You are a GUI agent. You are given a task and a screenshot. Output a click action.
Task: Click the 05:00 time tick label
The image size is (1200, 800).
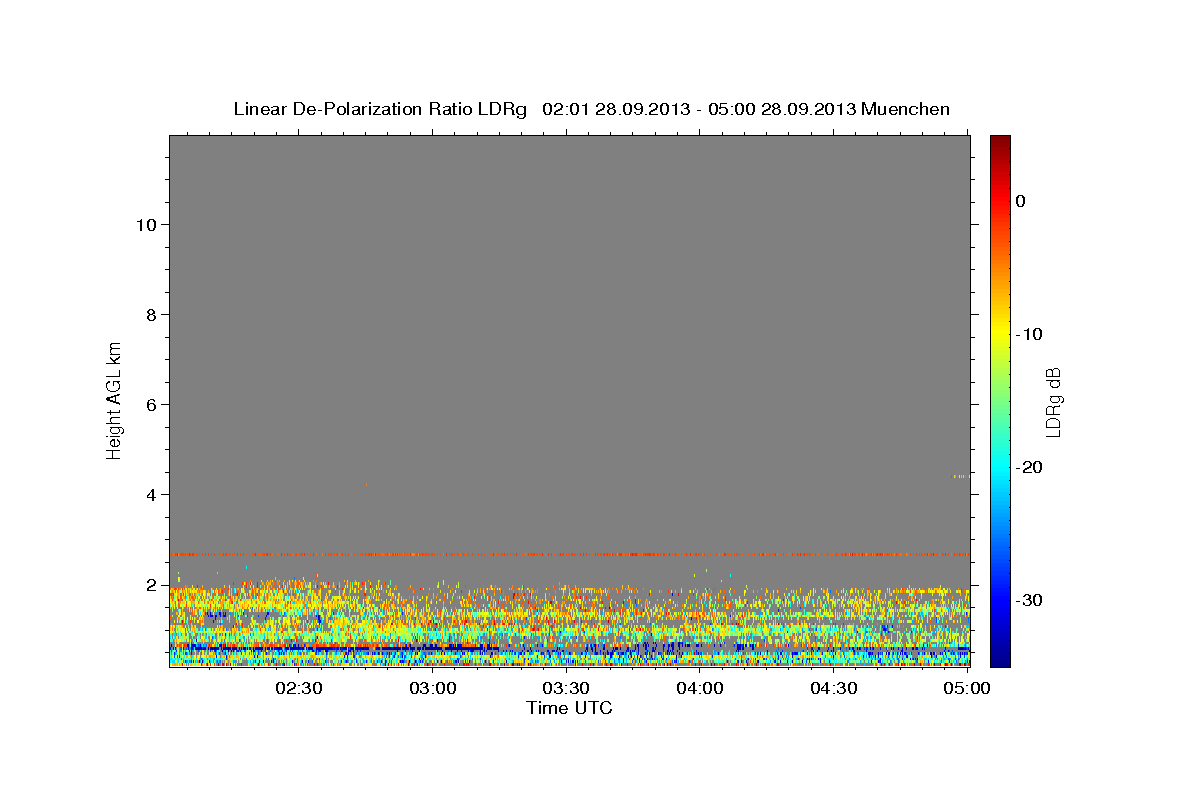pos(967,688)
